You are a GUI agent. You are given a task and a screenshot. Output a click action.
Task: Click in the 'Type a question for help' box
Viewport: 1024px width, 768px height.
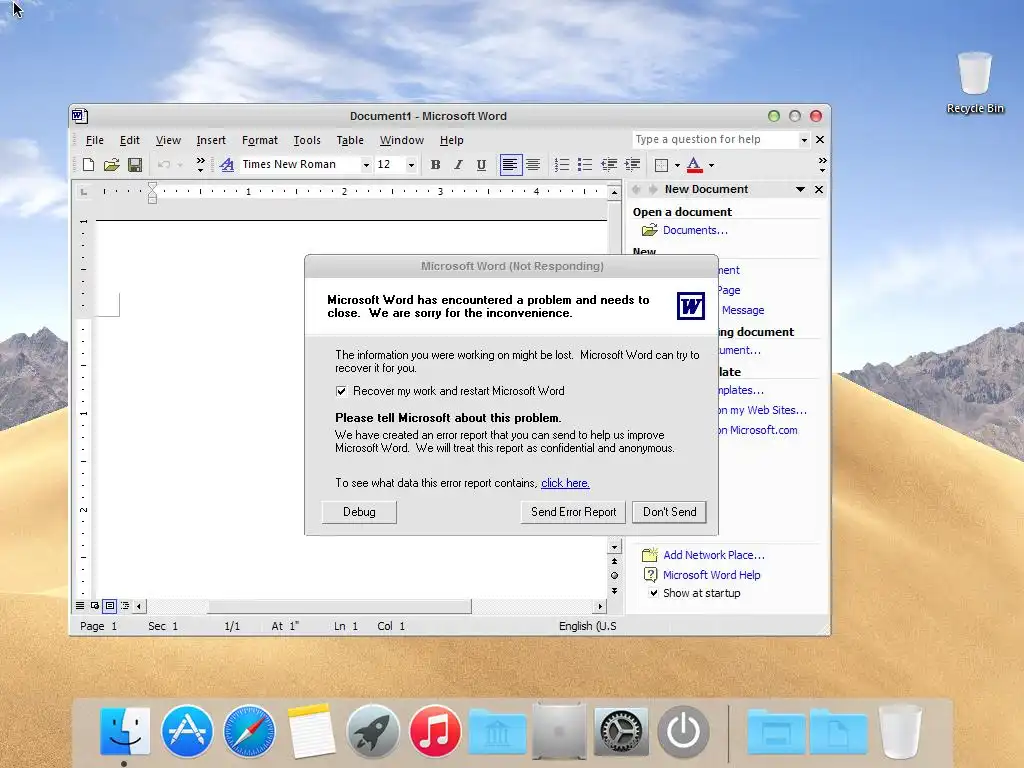(714, 140)
